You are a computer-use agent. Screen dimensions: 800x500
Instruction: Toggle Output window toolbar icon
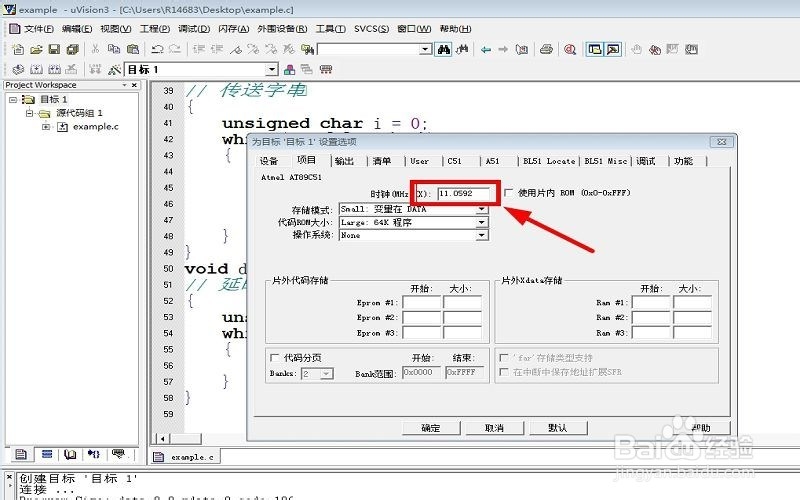pyautogui.click(x=613, y=49)
